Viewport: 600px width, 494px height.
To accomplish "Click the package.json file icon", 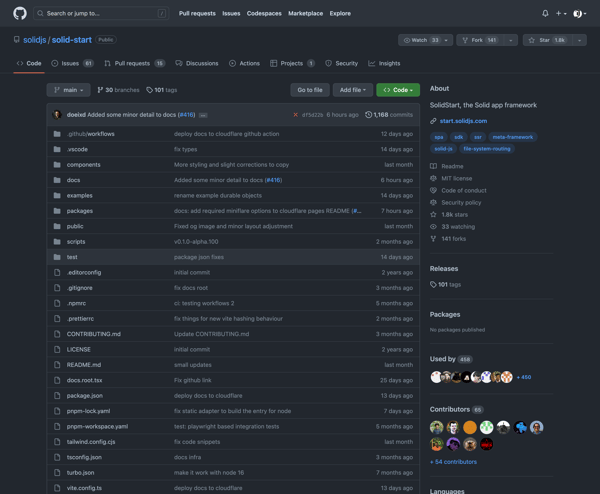I will pyautogui.click(x=57, y=396).
